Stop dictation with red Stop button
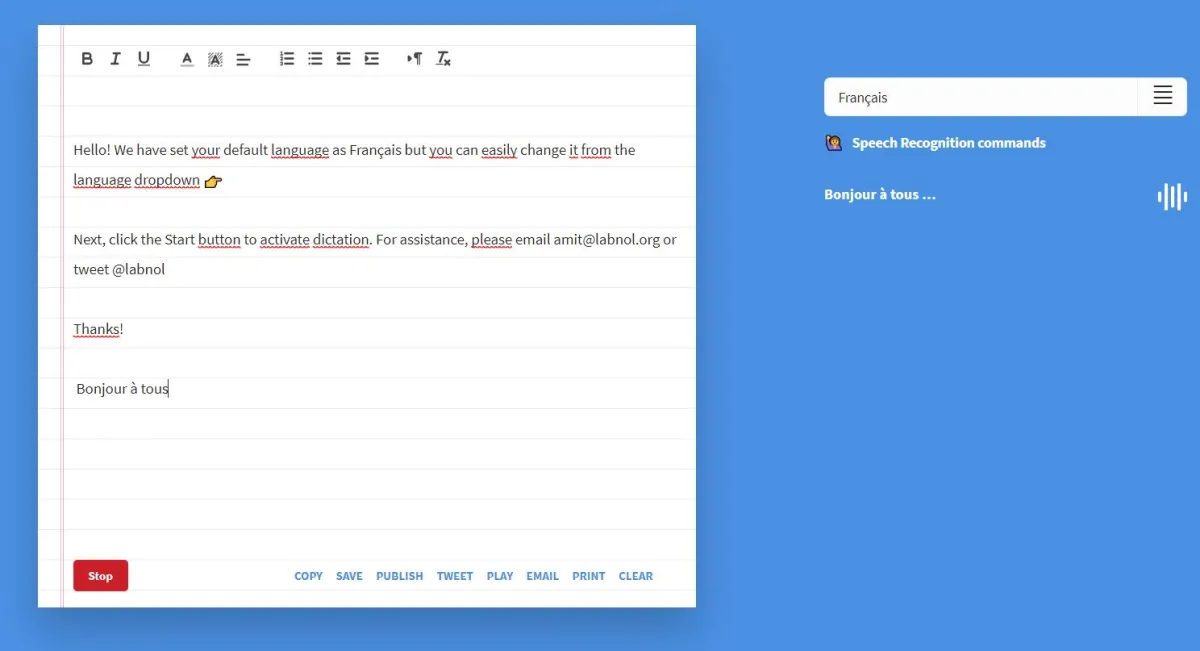 pyautogui.click(x=100, y=576)
